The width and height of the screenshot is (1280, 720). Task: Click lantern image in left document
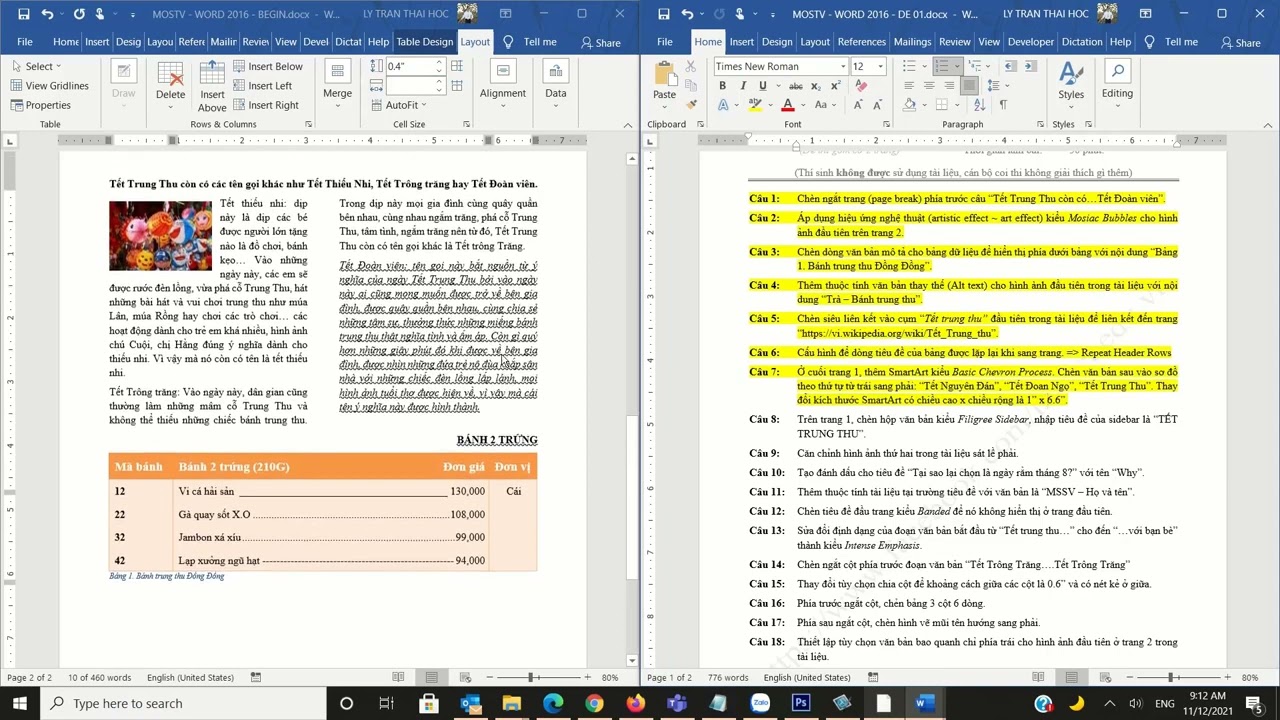pyautogui.click(x=160, y=236)
